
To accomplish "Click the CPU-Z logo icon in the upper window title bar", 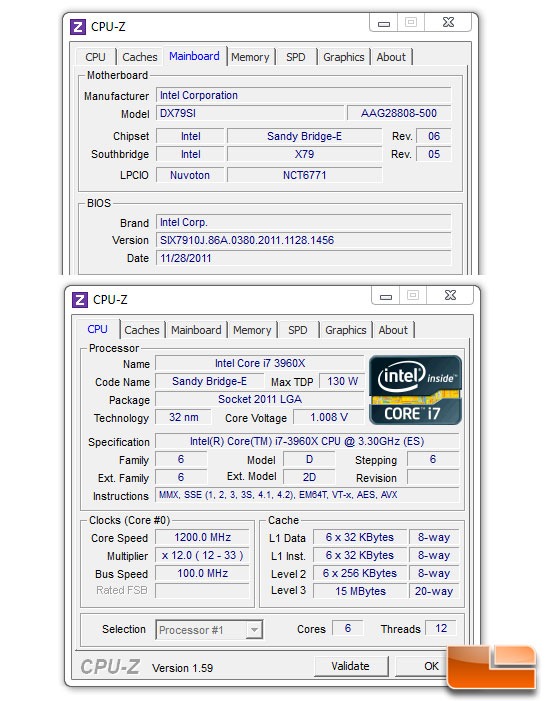I will 78,27.
